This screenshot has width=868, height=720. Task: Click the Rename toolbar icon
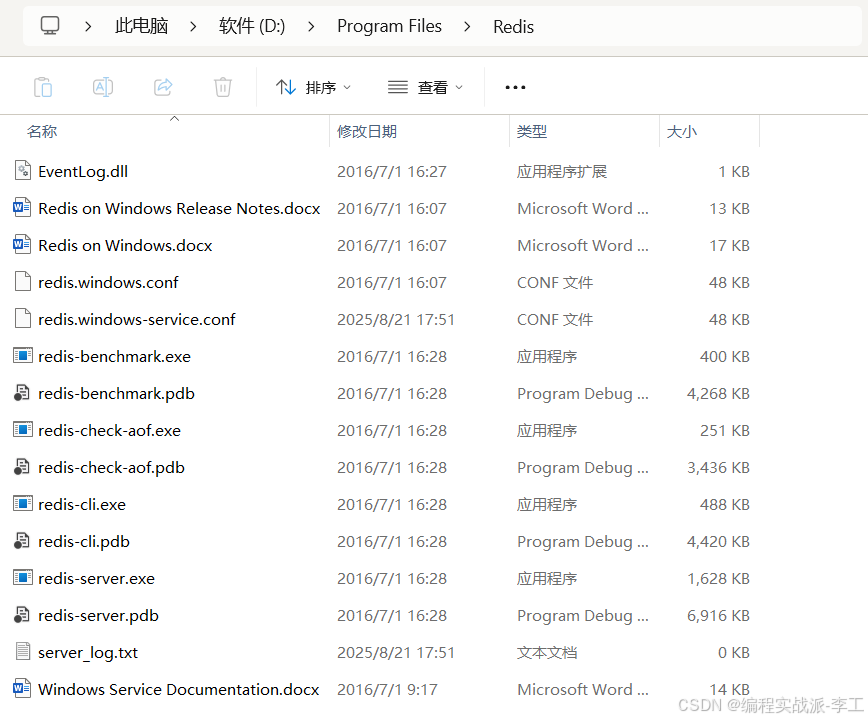pyautogui.click(x=103, y=87)
